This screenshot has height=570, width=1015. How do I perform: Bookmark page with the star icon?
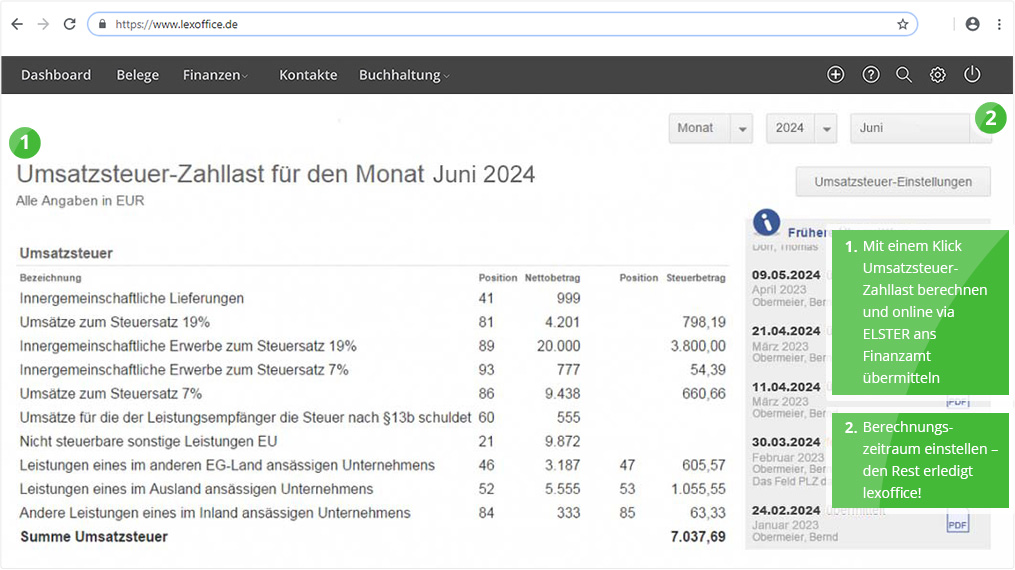tap(902, 25)
